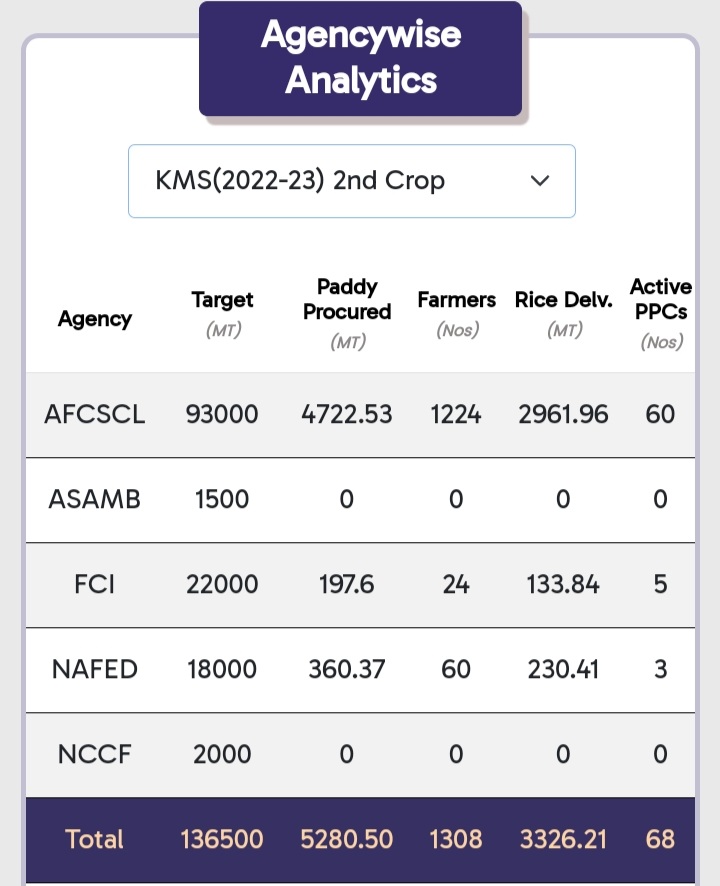The image size is (720, 886).
Task: Click the Farmers (Nos) column header
Action: tap(456, 313)
